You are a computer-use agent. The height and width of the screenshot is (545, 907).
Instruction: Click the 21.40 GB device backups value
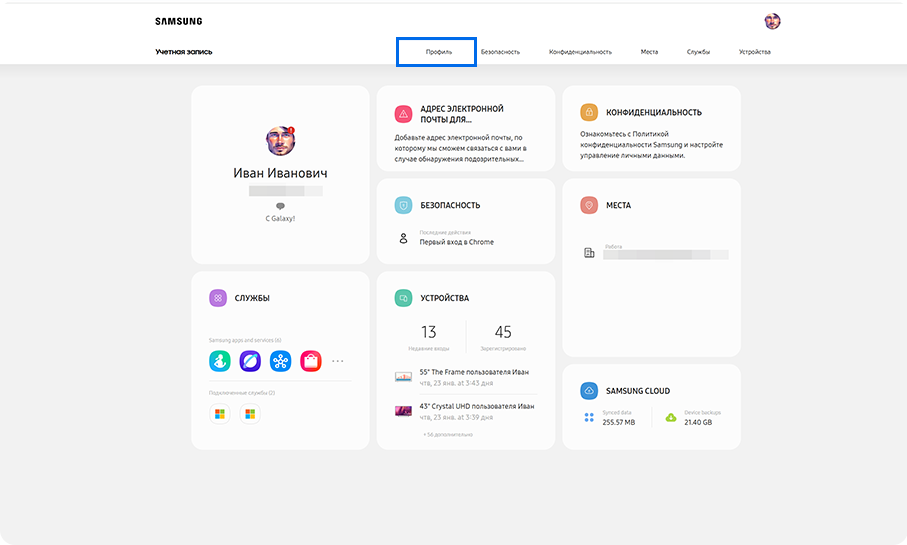698,422
